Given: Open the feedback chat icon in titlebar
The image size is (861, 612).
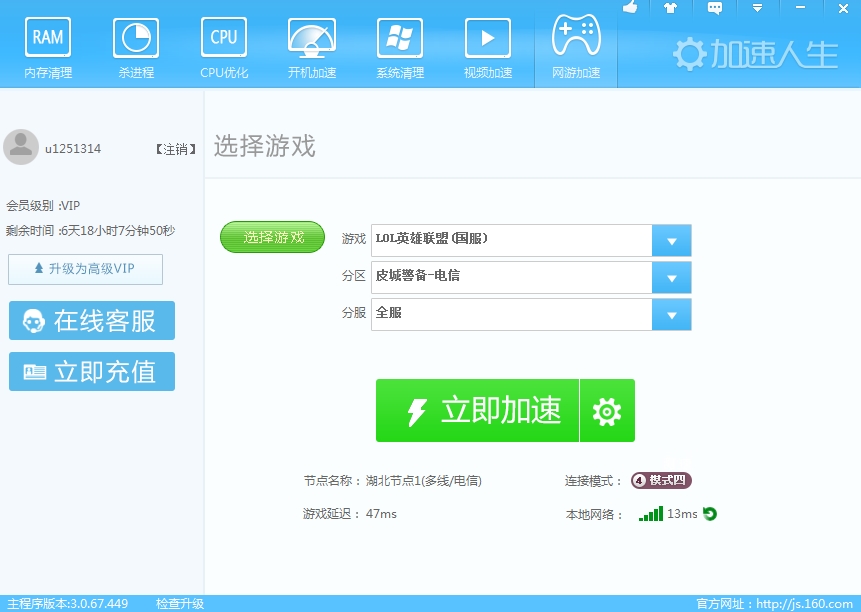Looking at the screenshot, I should pyautogui.click(x=712, y=9).
